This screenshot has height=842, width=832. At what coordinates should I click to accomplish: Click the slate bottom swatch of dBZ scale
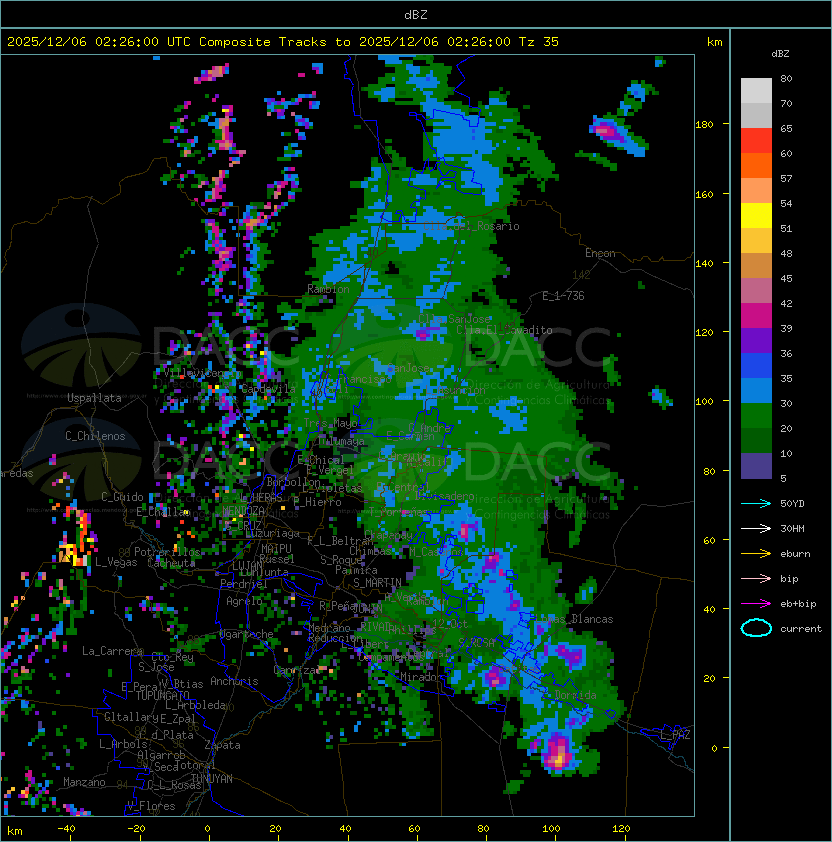[x=756, y=466]
